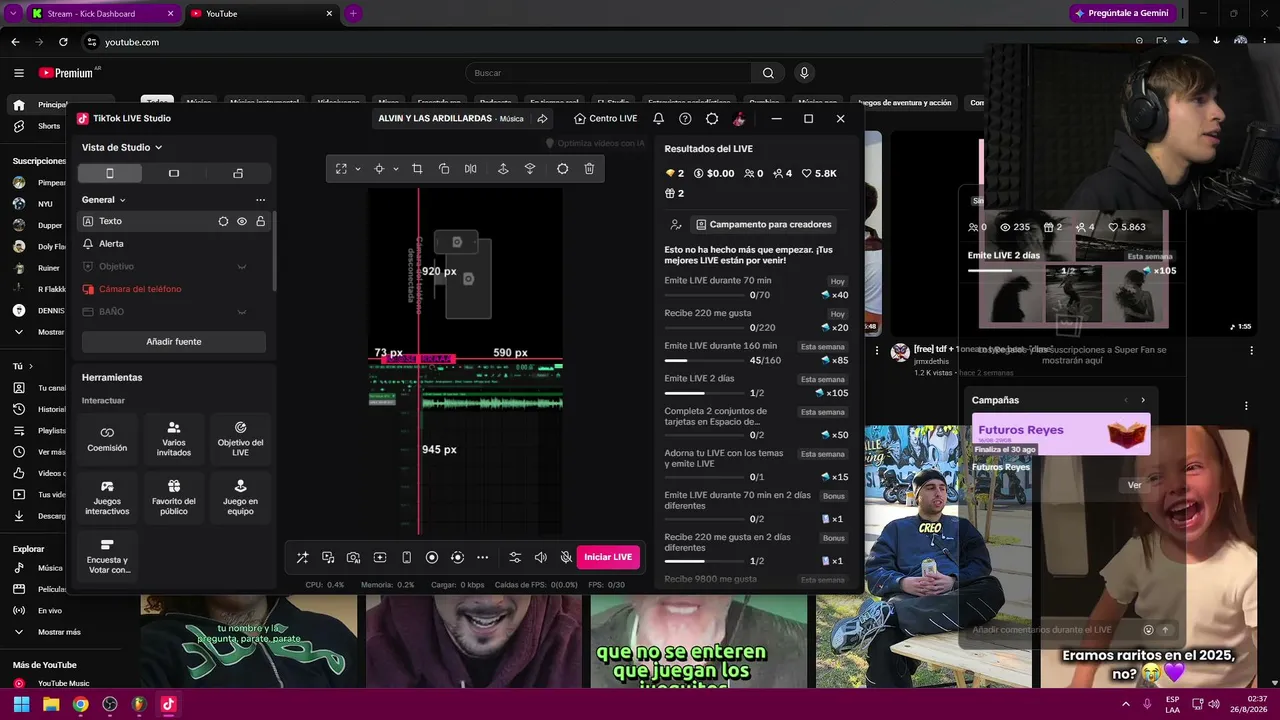Open the TikTok LIVE Studio taskbar icon
1280x720 pixels.
click(x=168, y=704)
